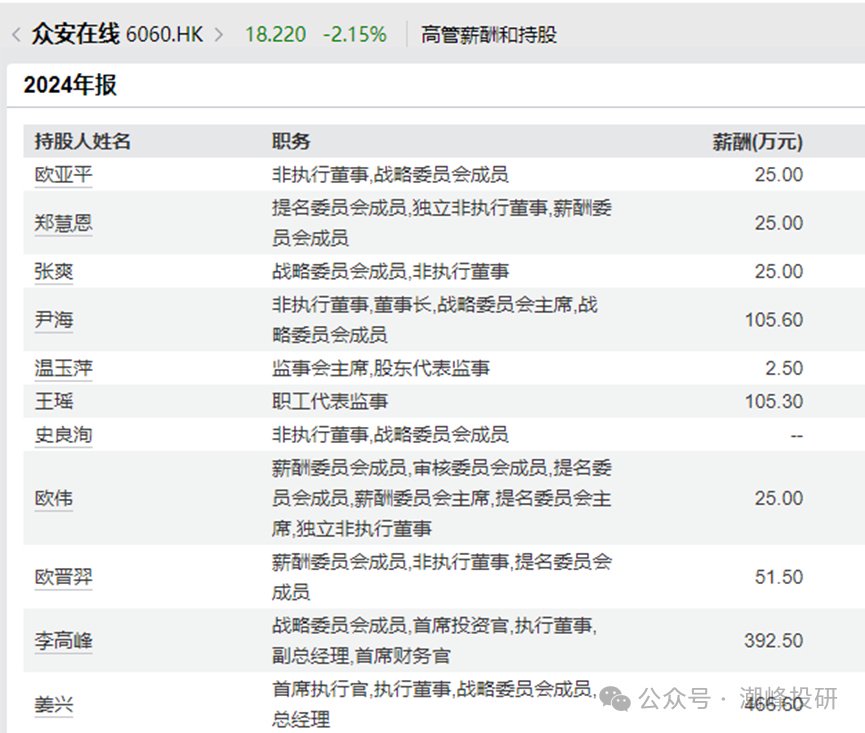Select 王瑶's position 职工代表监事
865x733 pixels.
tap(330, 401)
